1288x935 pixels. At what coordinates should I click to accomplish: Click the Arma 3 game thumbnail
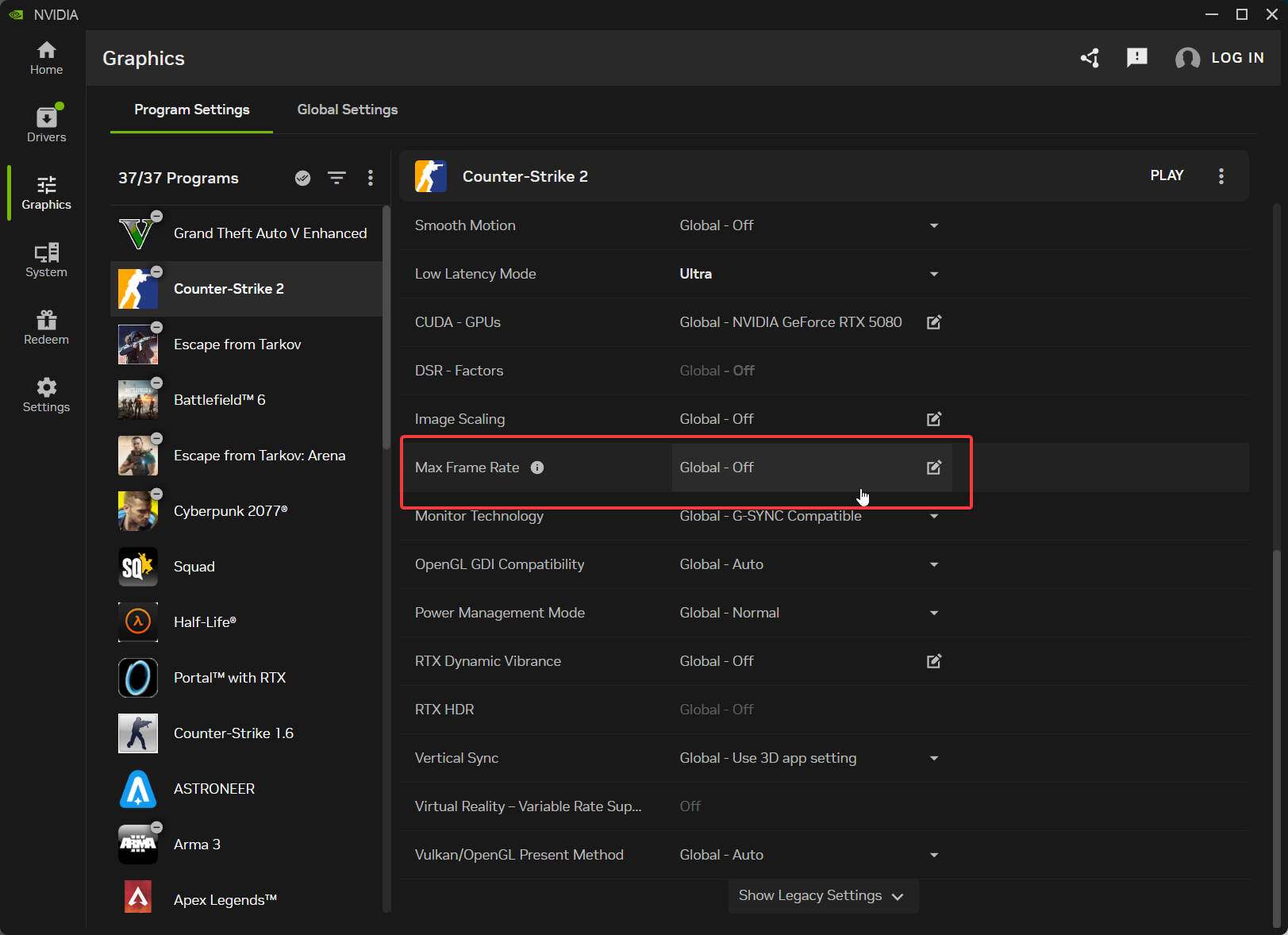138,845
